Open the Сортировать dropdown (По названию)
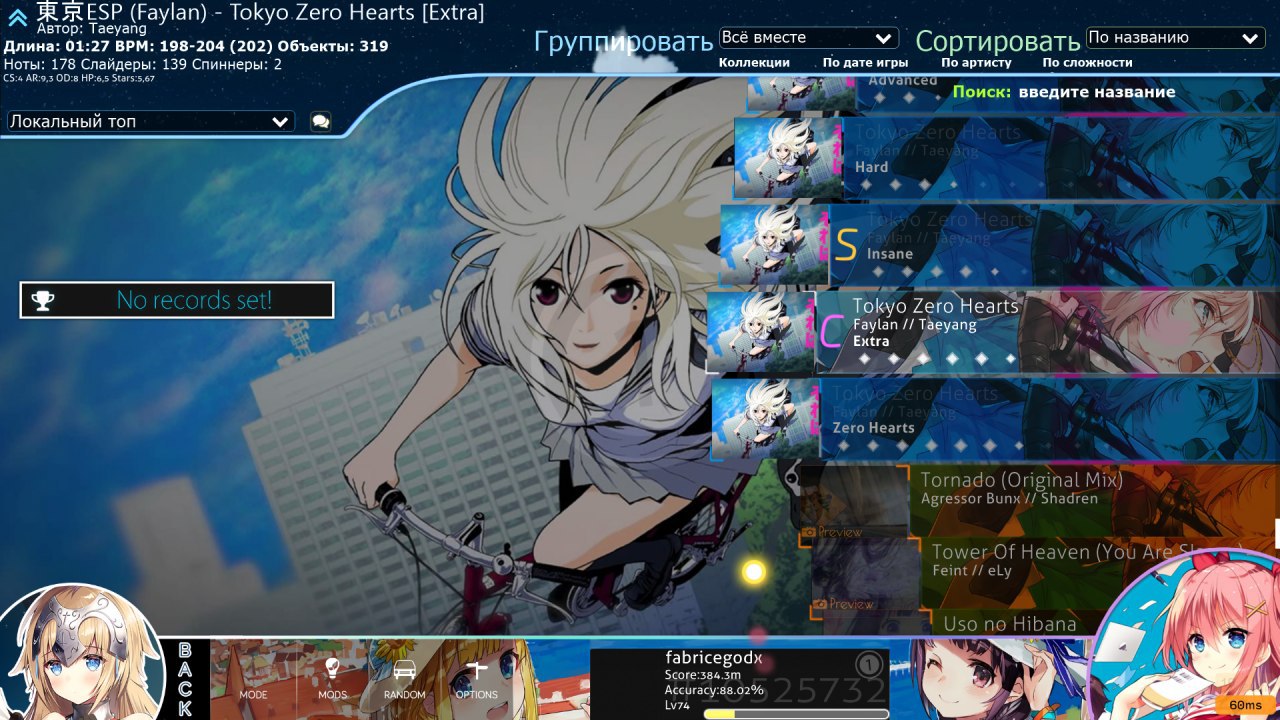Image resolution: width=1280 pixels, height=720 pixels. (x=1175, y=38)
